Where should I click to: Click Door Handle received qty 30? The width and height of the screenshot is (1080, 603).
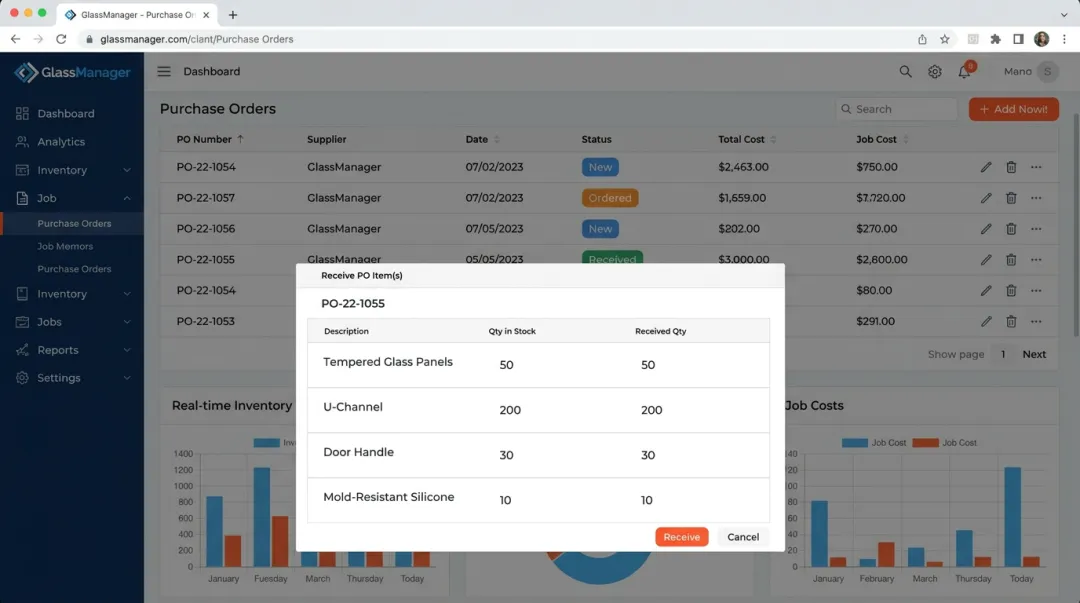point(647,456)
